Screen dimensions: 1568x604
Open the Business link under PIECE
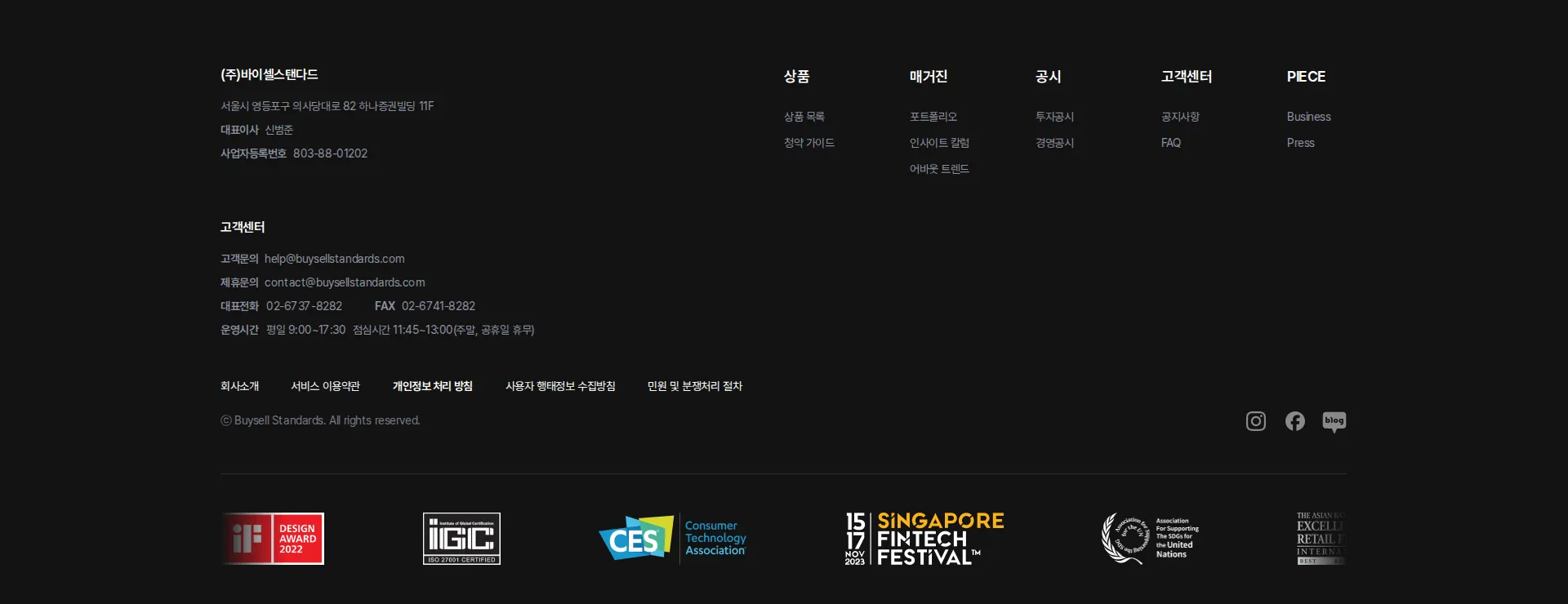point(1308,117)
